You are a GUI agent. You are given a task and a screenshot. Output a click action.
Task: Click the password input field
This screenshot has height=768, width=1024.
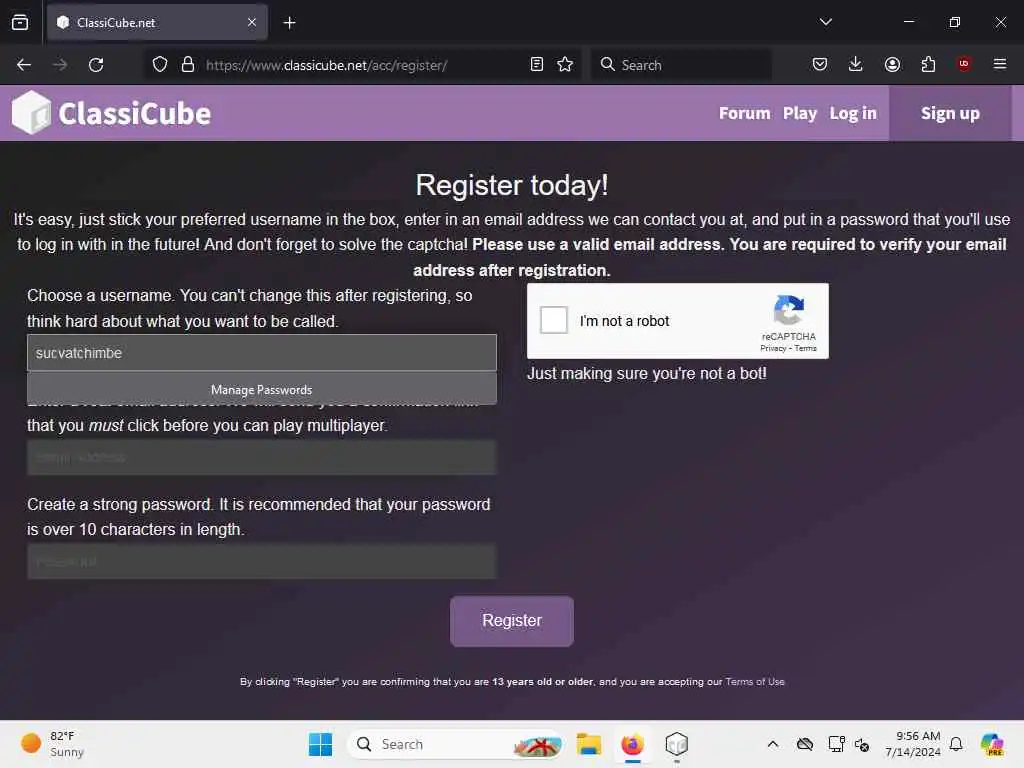[262, 562]
